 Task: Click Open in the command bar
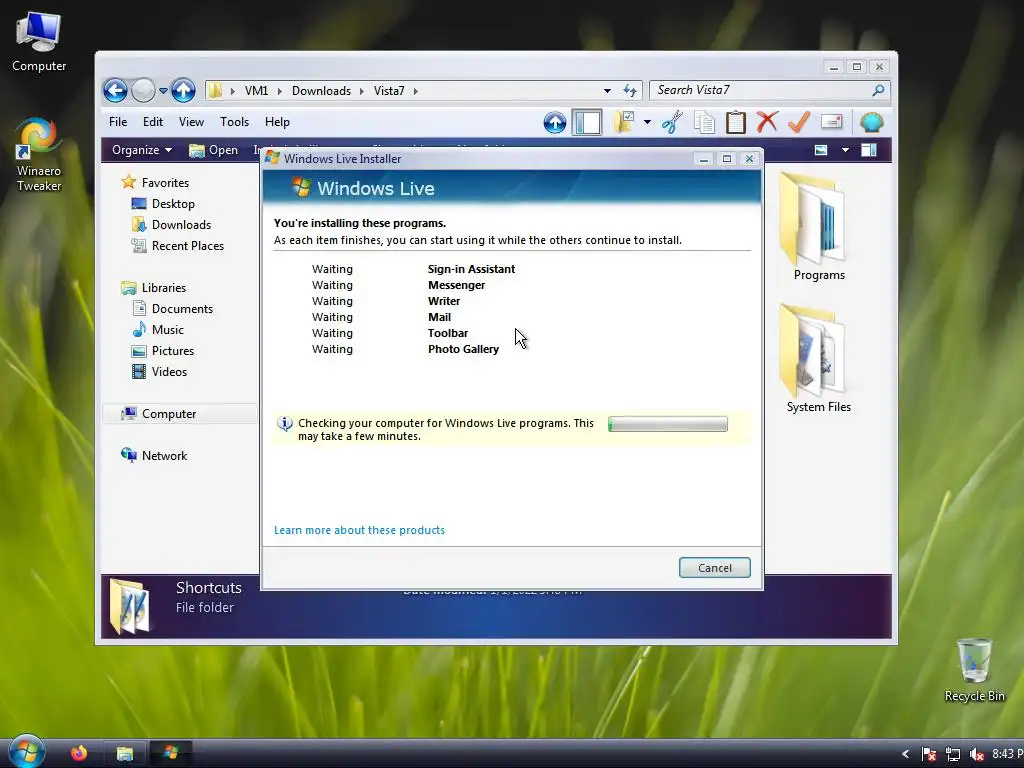tap(214, 150)
